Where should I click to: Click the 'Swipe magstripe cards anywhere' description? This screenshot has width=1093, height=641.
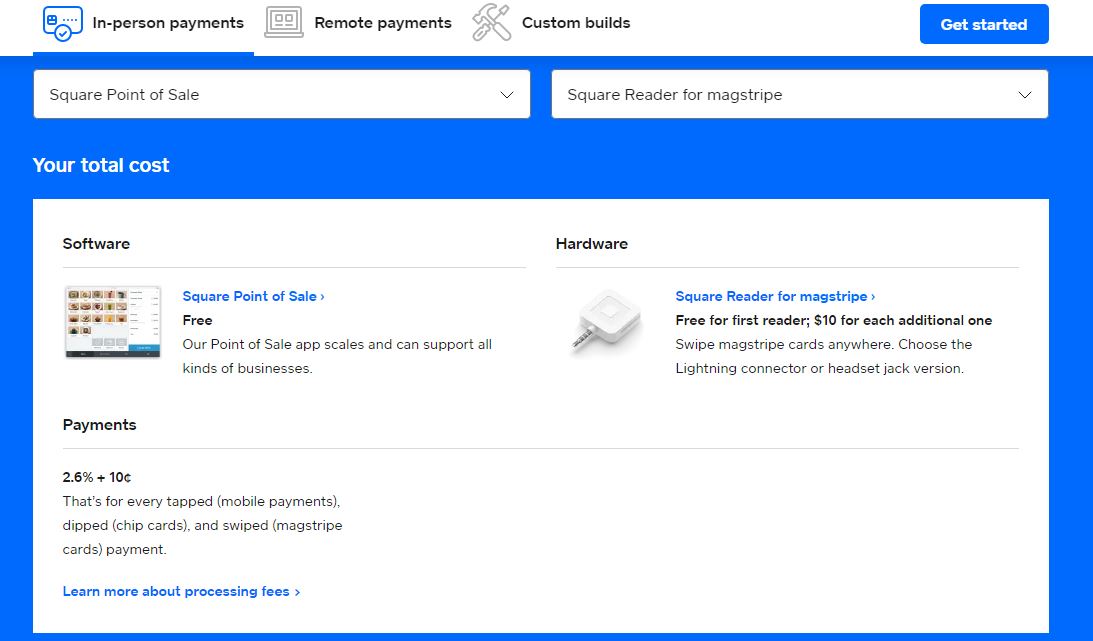[x=824, y=356]
